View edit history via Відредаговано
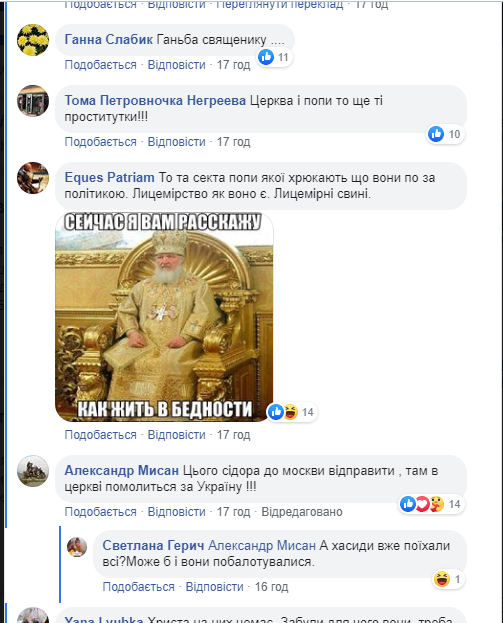The height and width of the screenshot is (623, 503). click(302, 512)
